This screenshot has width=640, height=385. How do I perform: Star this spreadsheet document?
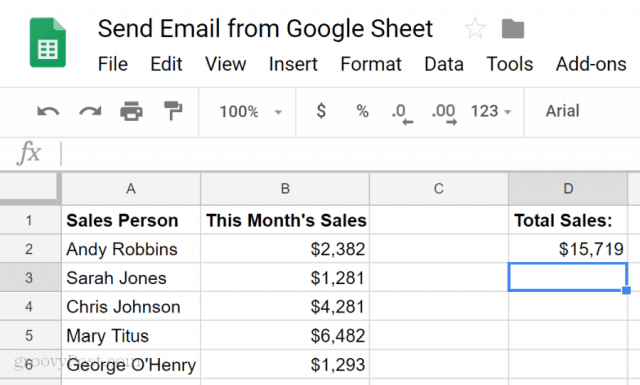475,29
